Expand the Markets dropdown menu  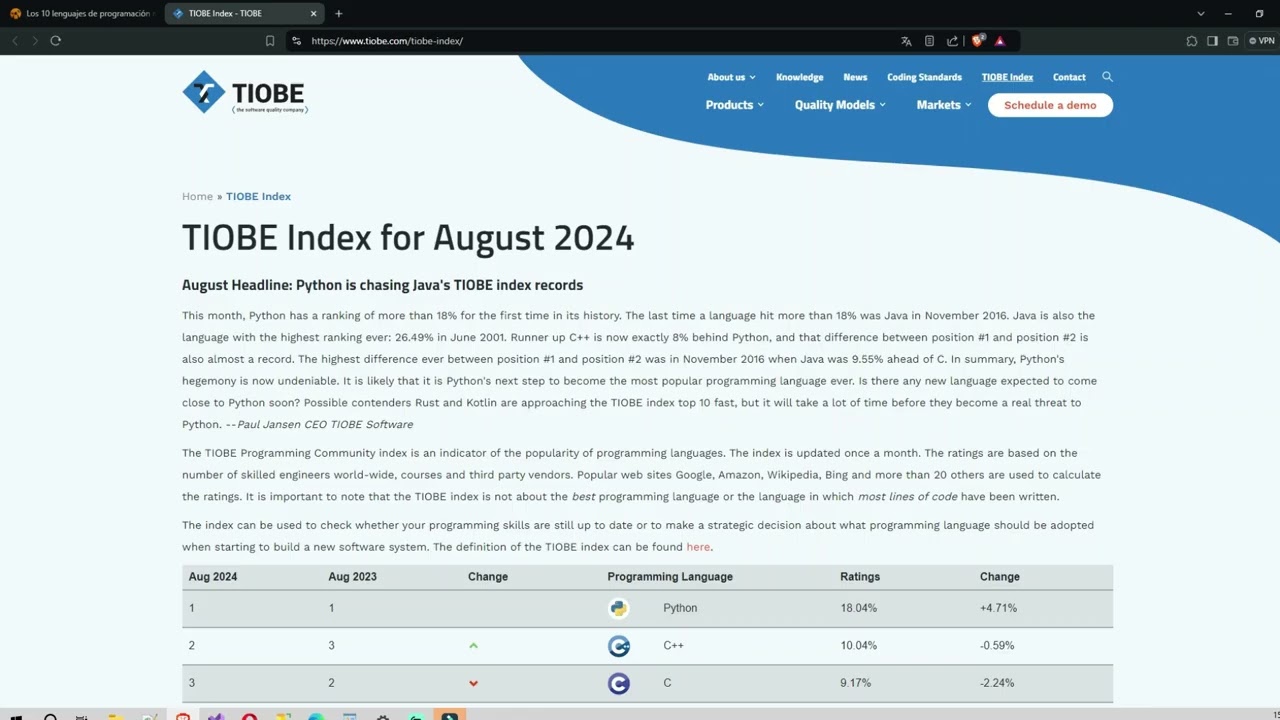pos(944,105)
